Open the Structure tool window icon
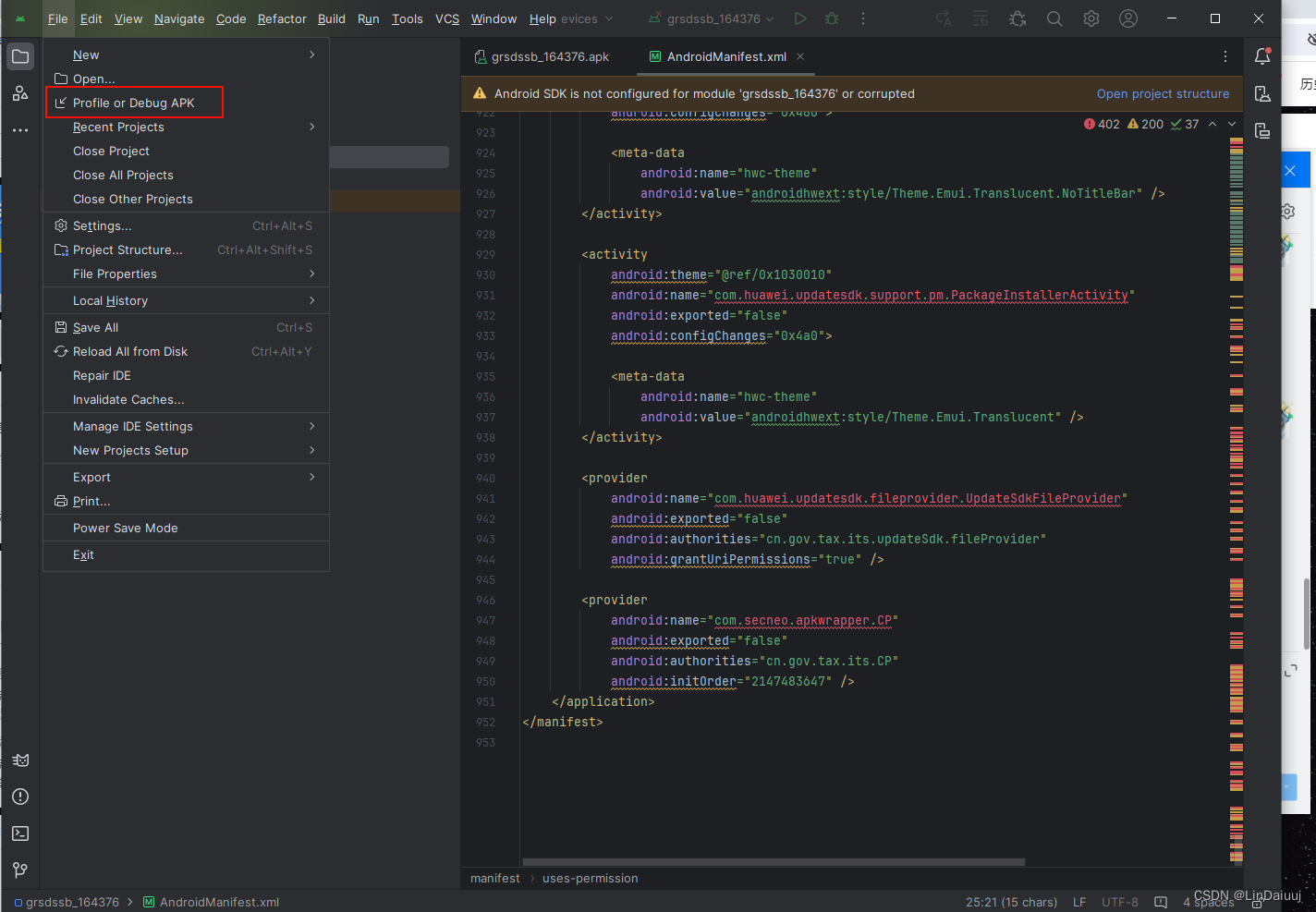Screen dimensions: 1316x912 pos(20,93)
